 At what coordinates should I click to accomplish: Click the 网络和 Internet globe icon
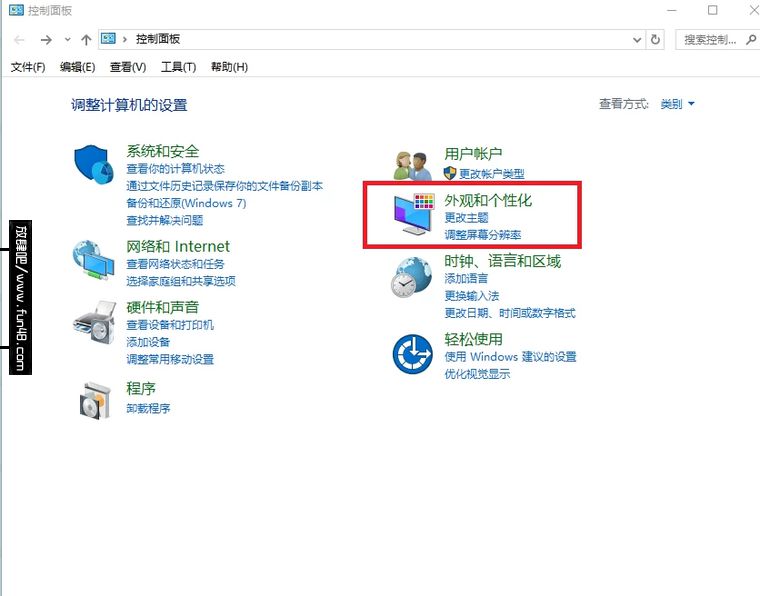(93, 259)
